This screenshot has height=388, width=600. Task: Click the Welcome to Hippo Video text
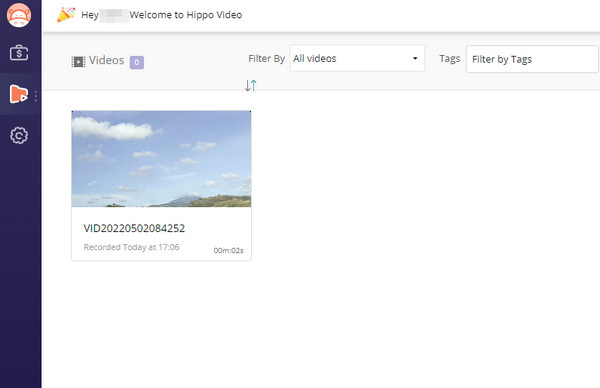click(x=186, y=15)
